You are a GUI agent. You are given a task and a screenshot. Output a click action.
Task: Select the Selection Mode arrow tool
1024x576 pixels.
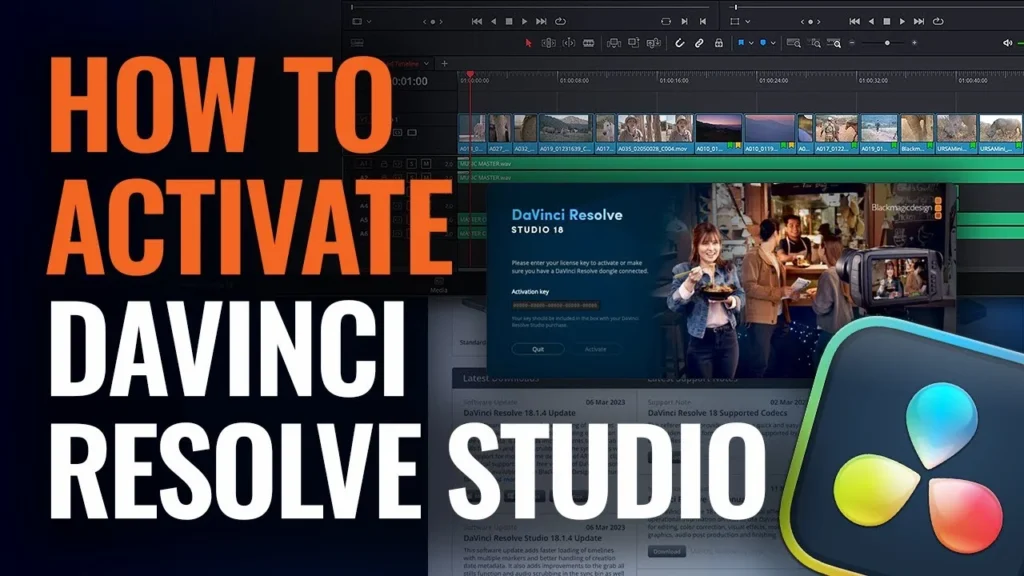coord(527,43)
